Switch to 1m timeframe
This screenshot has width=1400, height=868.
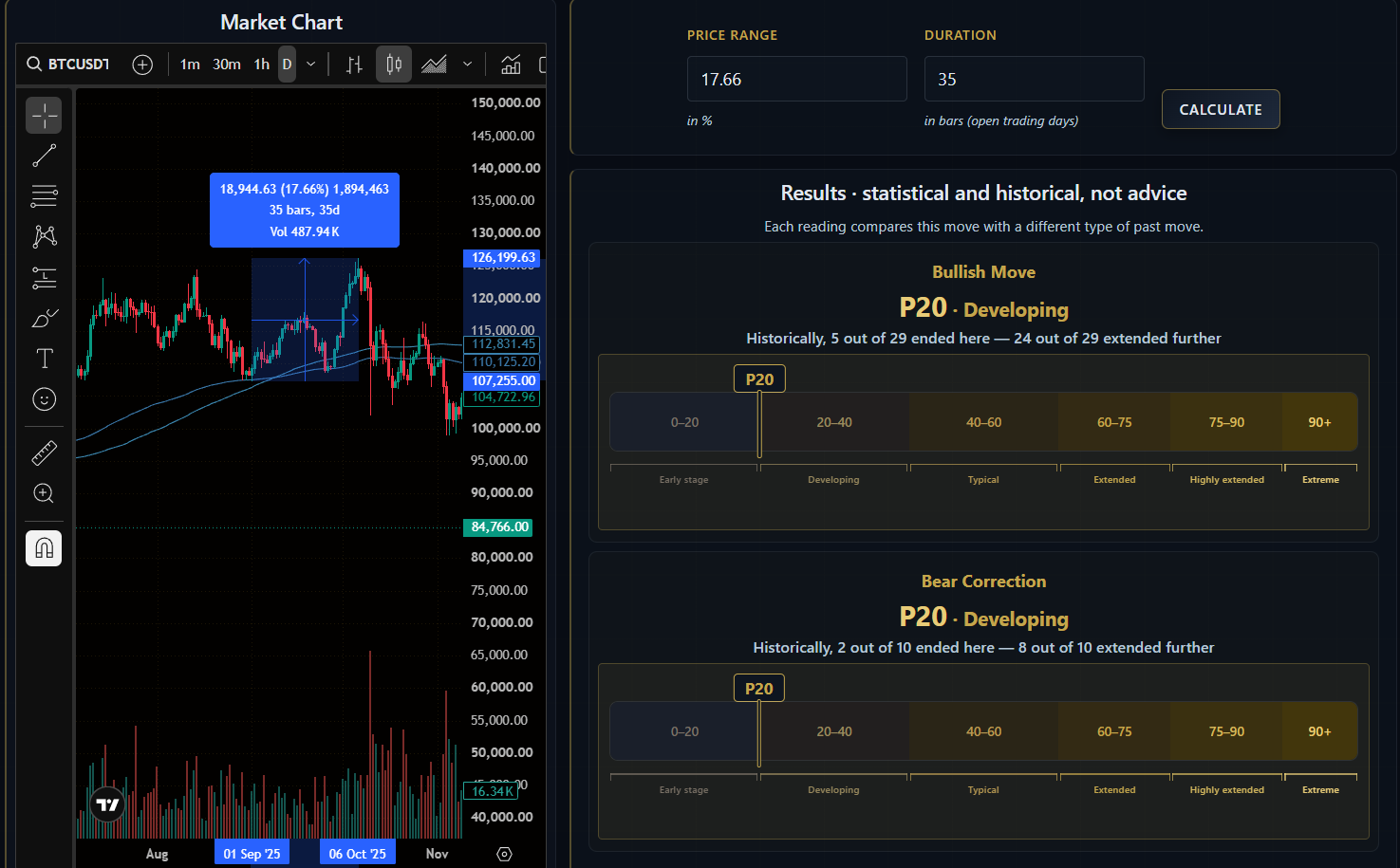click(x=190, y=65)
